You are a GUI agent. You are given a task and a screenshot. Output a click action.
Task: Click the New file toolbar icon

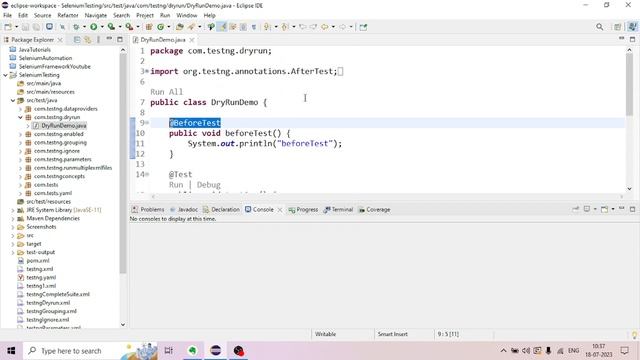[8, 27]
